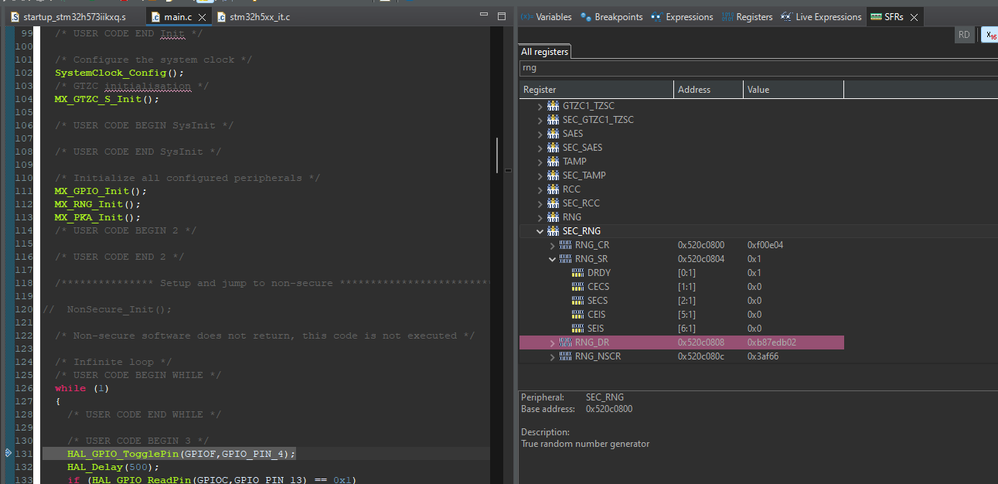This screenshot has width=998, height=484.
Task: Click the RD read register button
Action: pyautogui.click(x=964, y=34)
